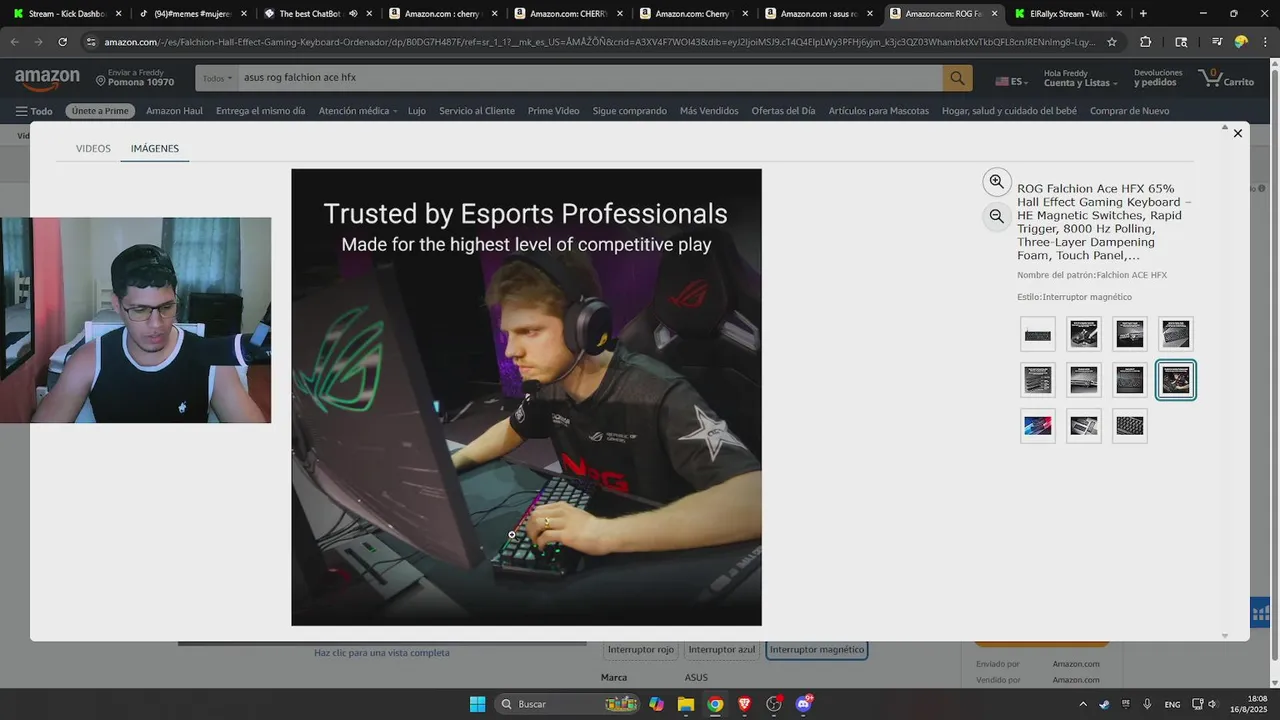Open Comprar de Nuevo link
This screenshot has width=1280, height=720.
click(x=1129, y=111)
